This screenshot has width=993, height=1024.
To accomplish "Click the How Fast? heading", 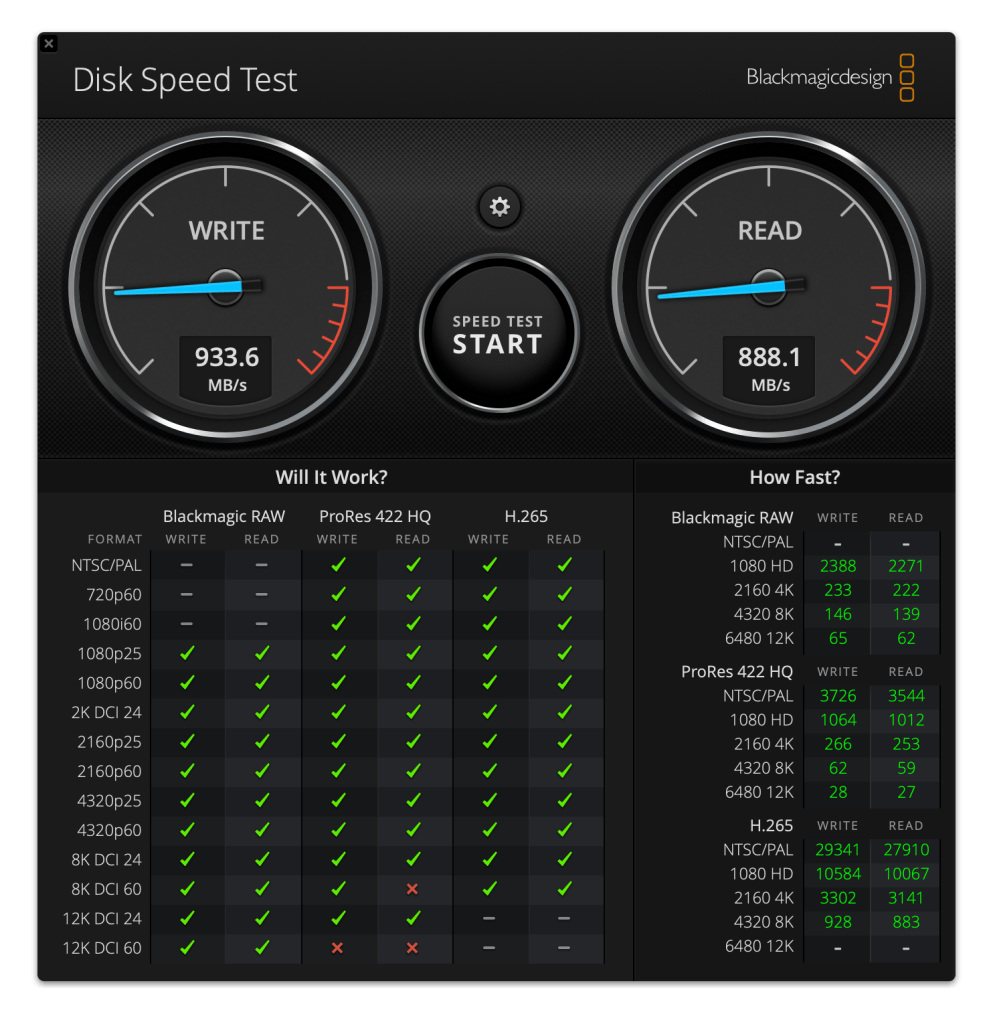I will point(795,477).
